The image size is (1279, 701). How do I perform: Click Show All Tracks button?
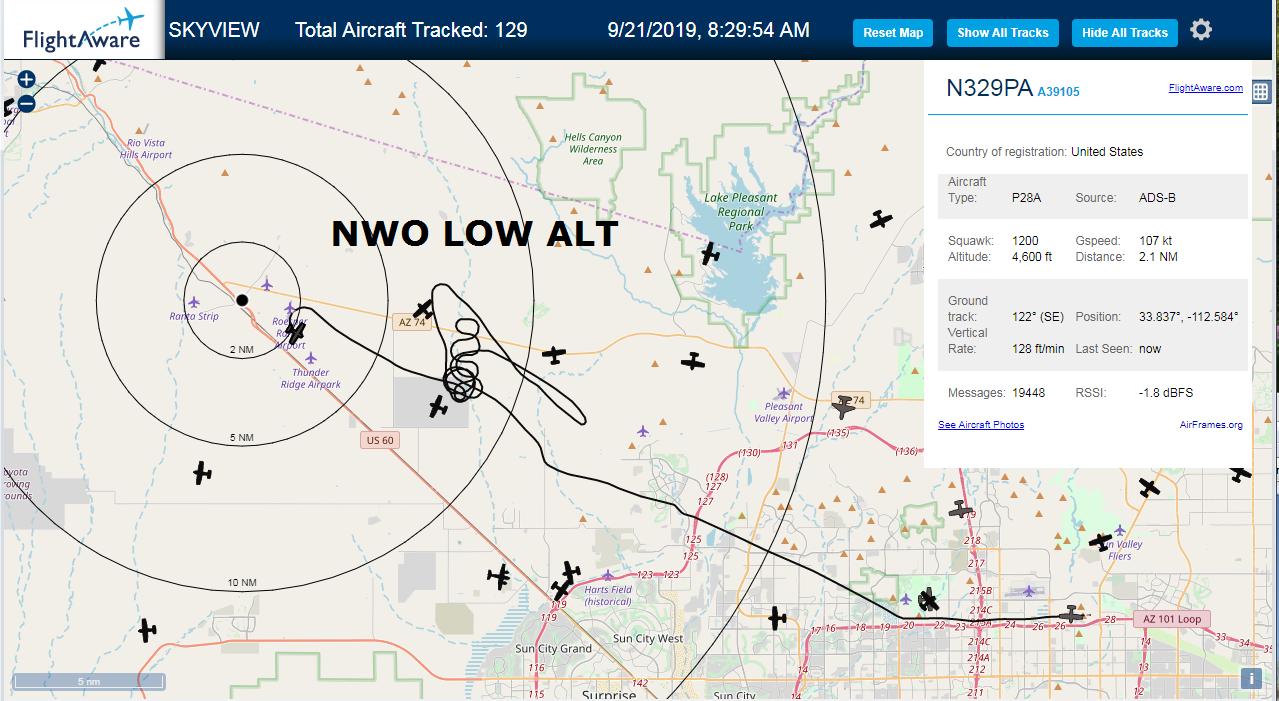1003,33
